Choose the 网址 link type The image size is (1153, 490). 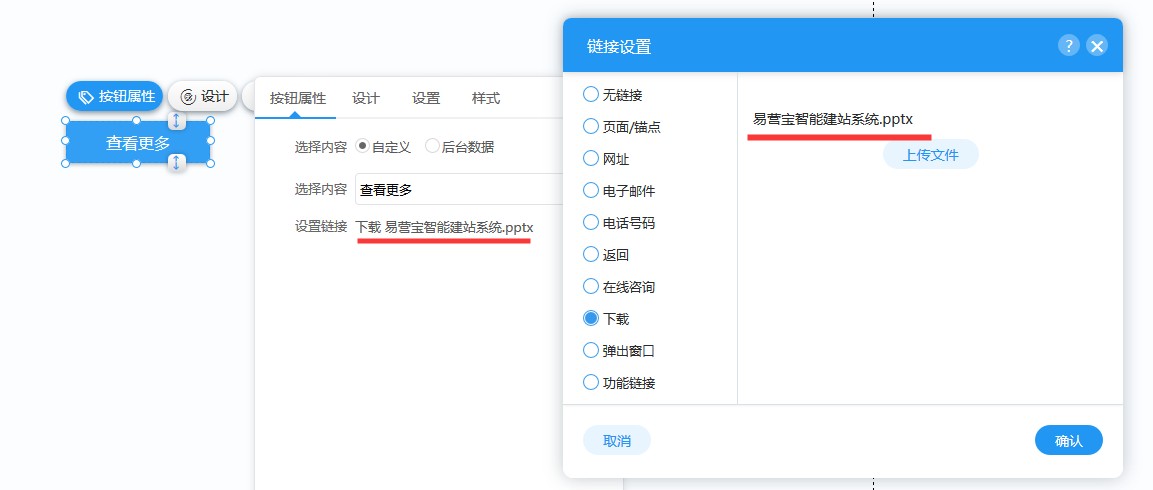[590, 158]
